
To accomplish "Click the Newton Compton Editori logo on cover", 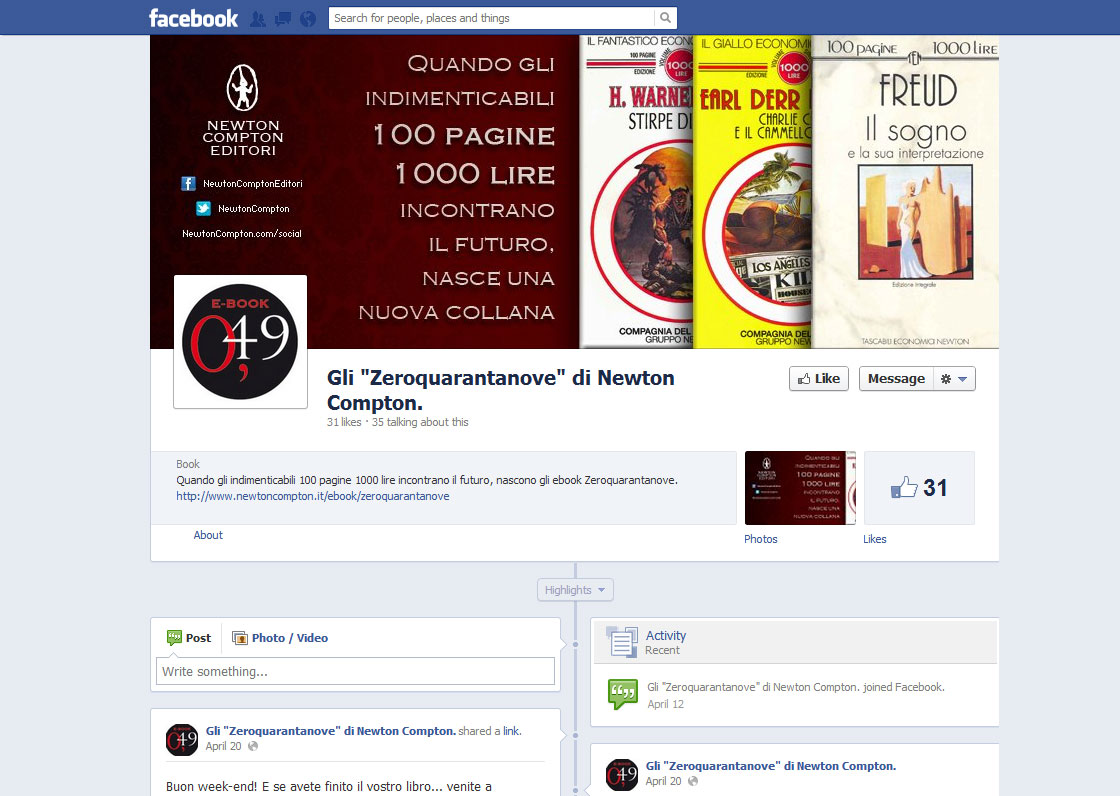I will click(243, 110).
